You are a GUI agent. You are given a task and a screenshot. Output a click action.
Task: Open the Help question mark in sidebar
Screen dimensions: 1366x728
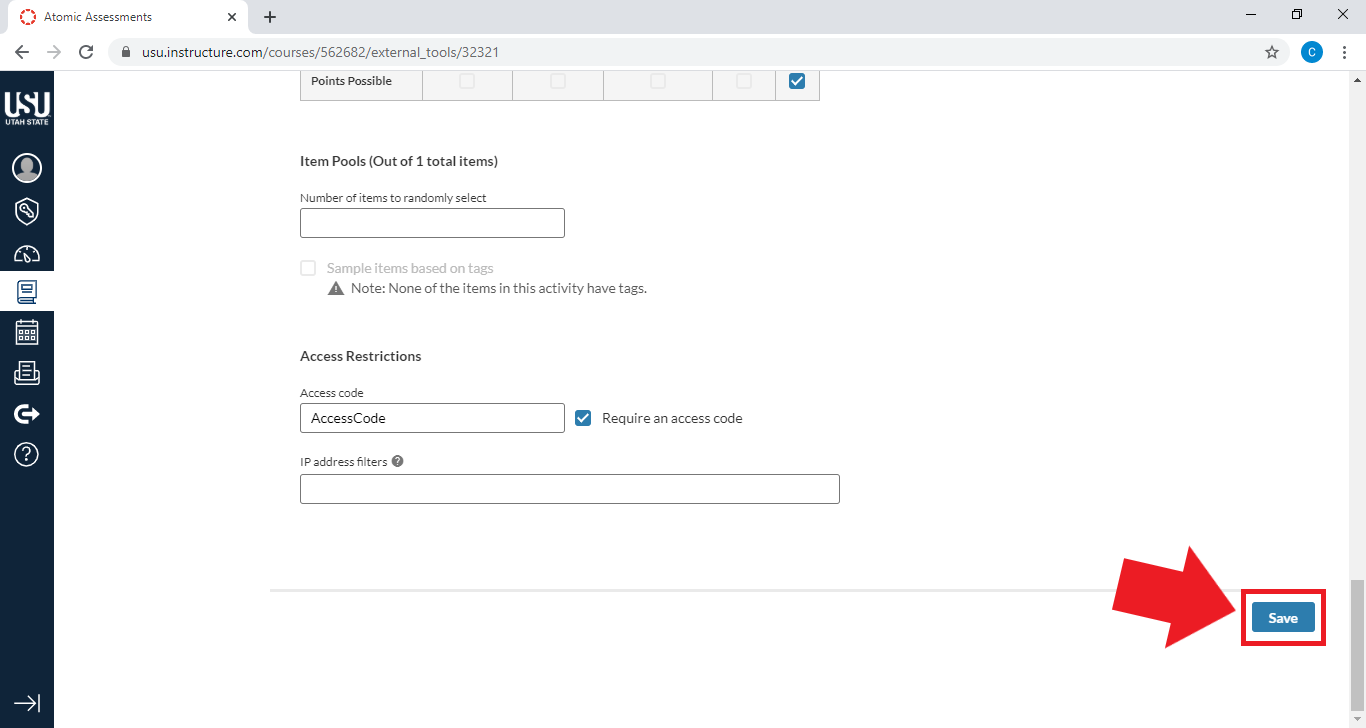27,455
